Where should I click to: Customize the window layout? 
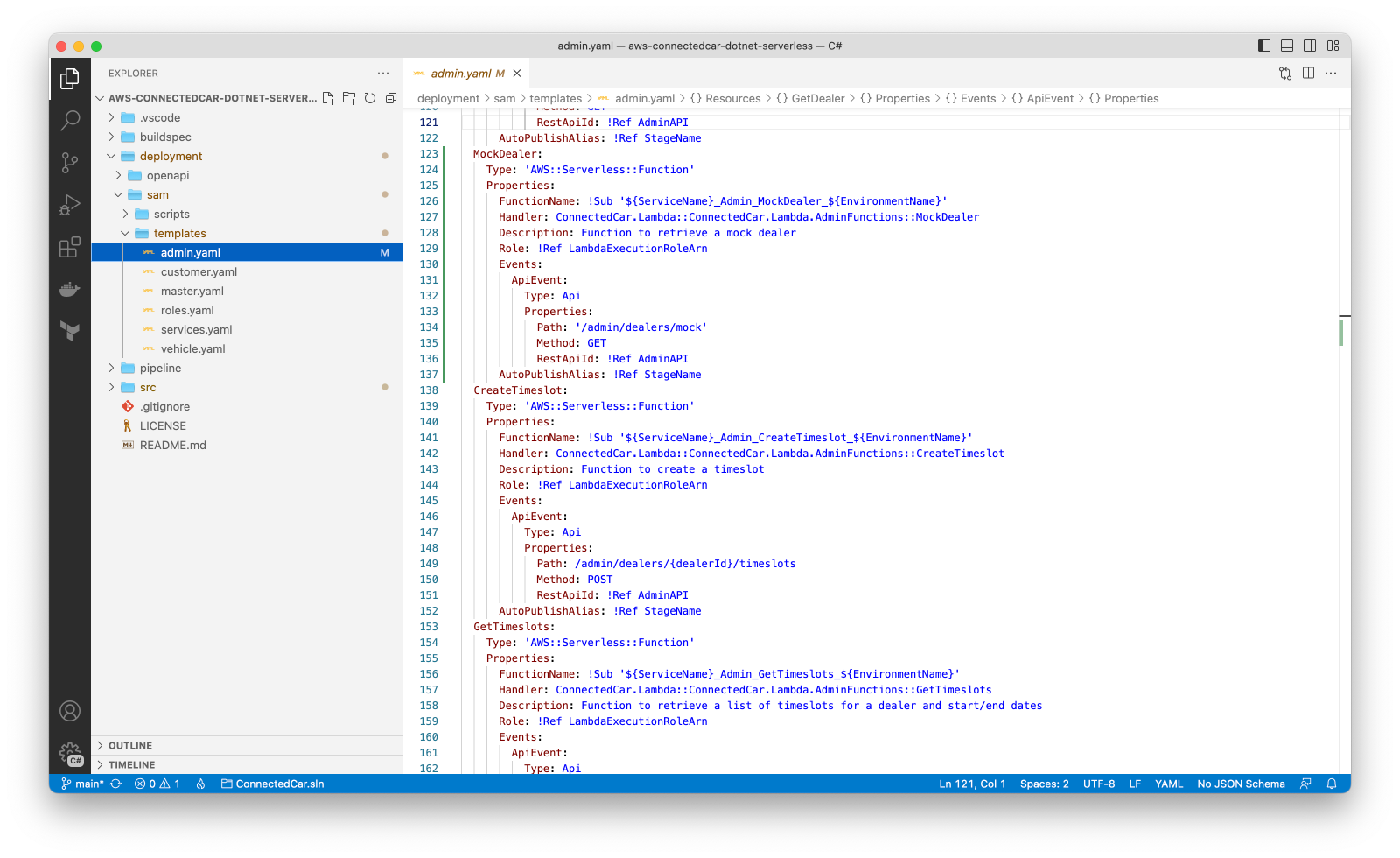tap(1333, 46)
